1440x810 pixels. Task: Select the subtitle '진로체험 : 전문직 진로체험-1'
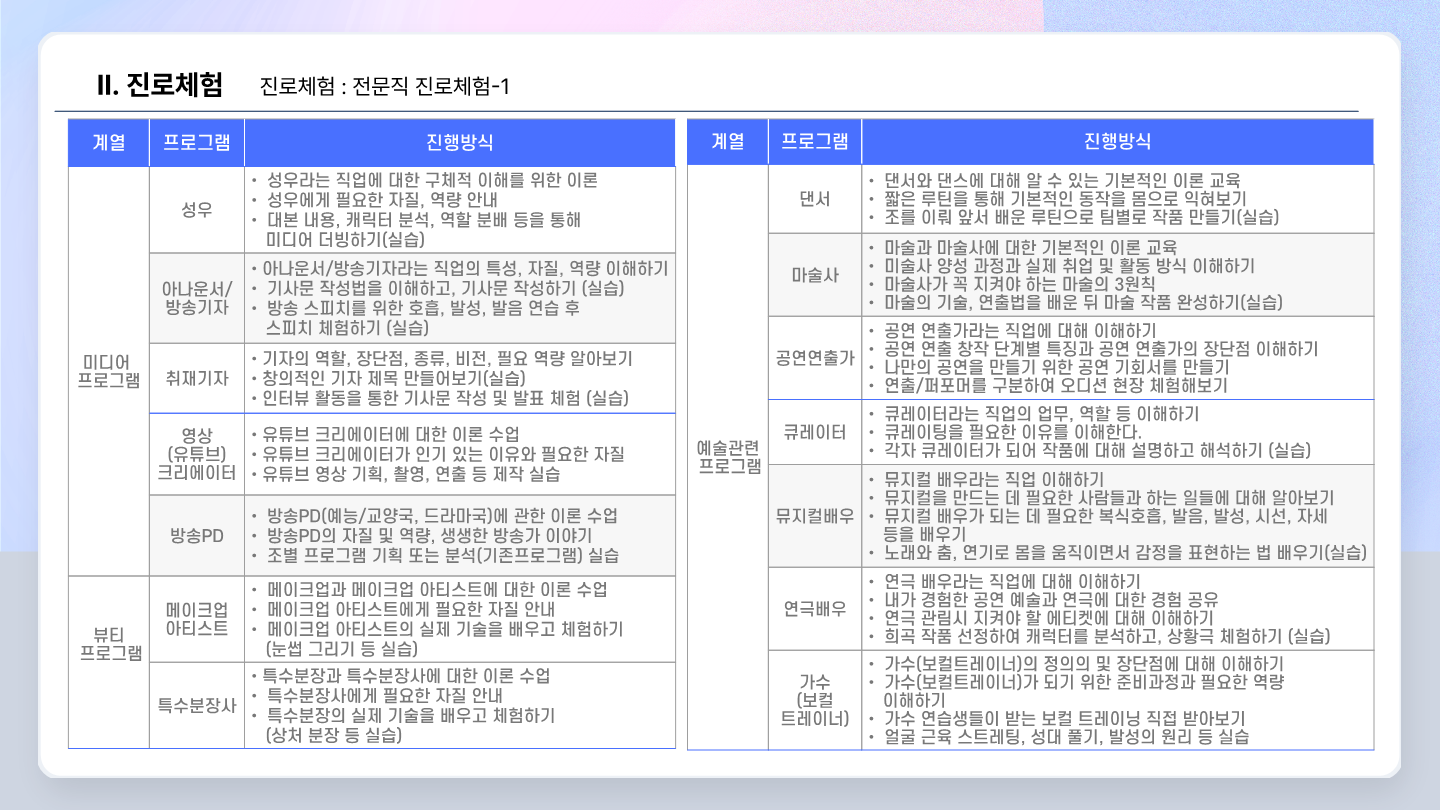(384, 86)
